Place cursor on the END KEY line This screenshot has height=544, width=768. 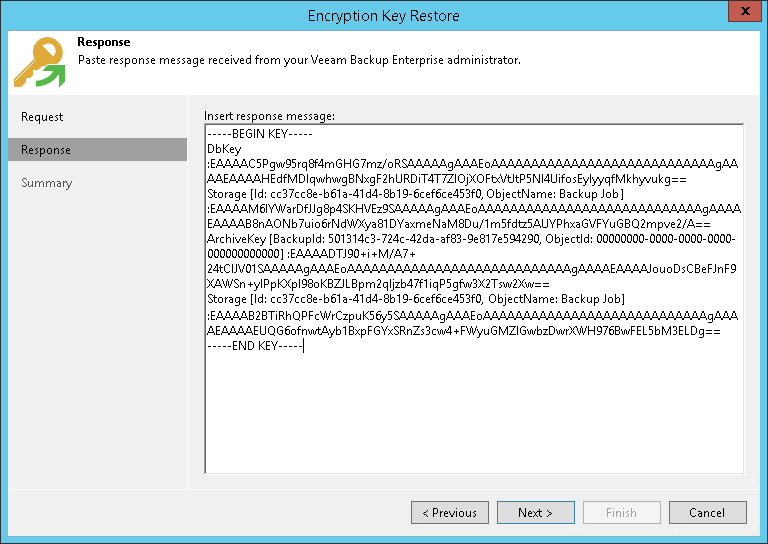point(255,346)
